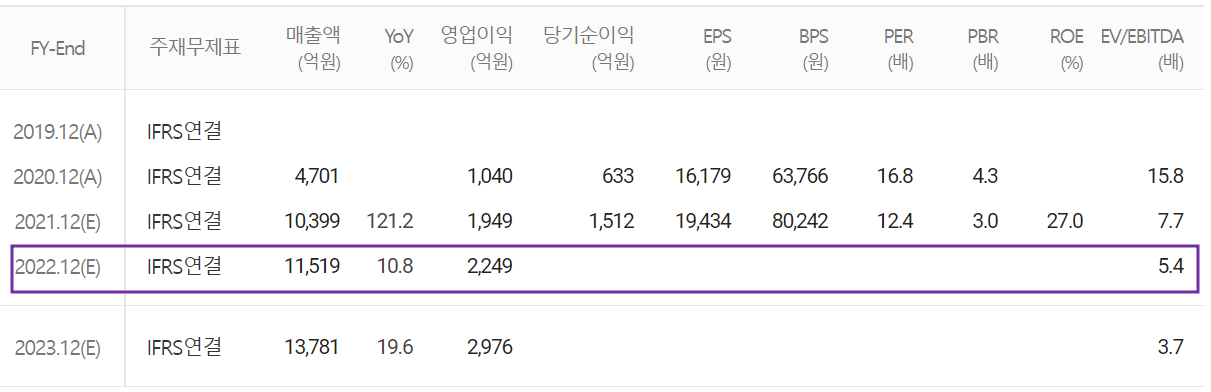Screen dimensions: 1211x392
Task: Click the PER value 12.4
Action: [895, 221]
